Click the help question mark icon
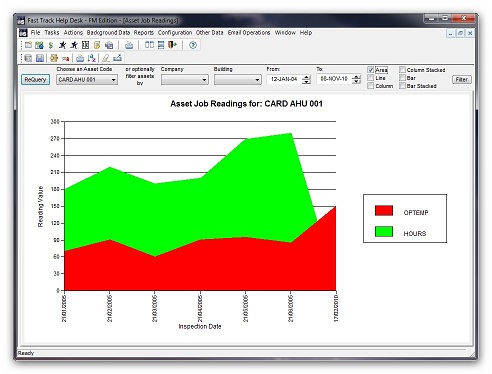Viewport: 492px width, 374px height. coord(193,45)
